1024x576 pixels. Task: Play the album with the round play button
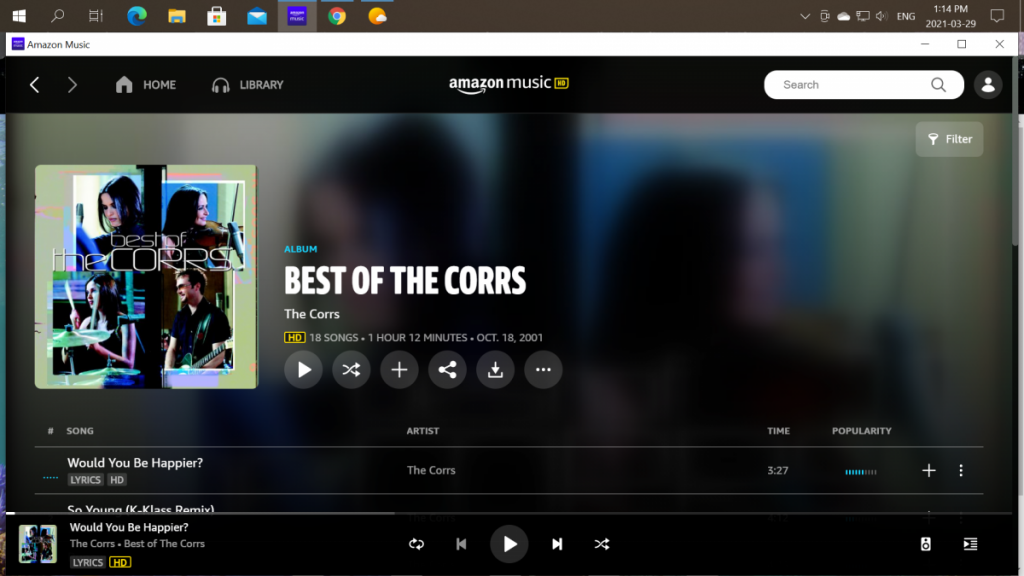(x=303, y=370)
